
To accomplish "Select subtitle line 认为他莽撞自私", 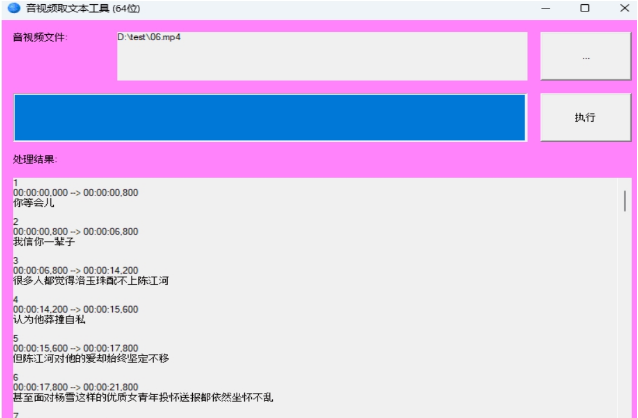I will pyautogui.click(x=49, y=320).
